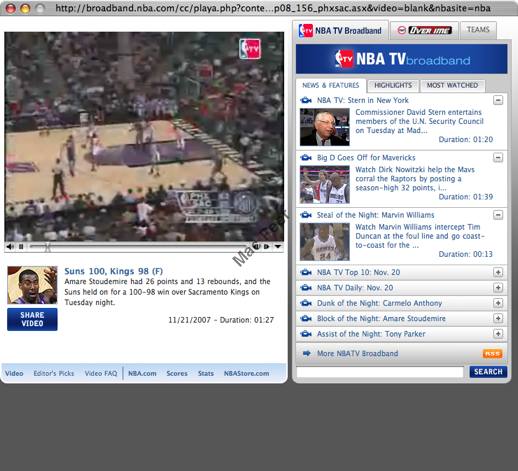Click the camera icon next to Big D Goes Off
518x471 pixels.
pyautogui.click(x=306, y=157)
